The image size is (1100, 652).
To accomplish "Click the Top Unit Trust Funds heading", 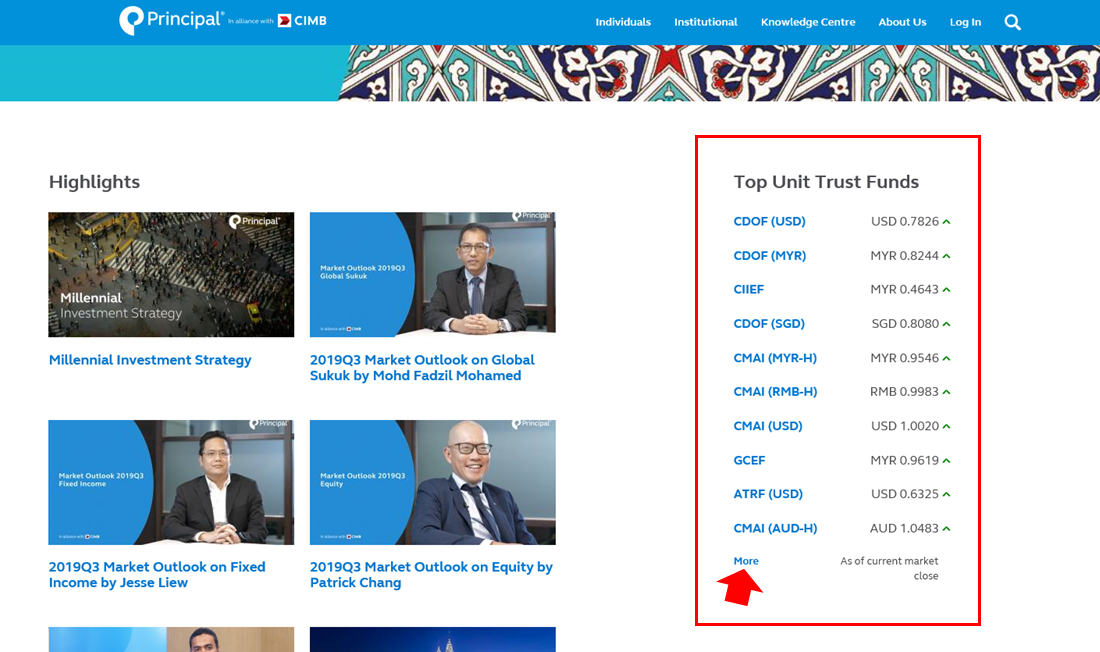I will pos(826,182).
